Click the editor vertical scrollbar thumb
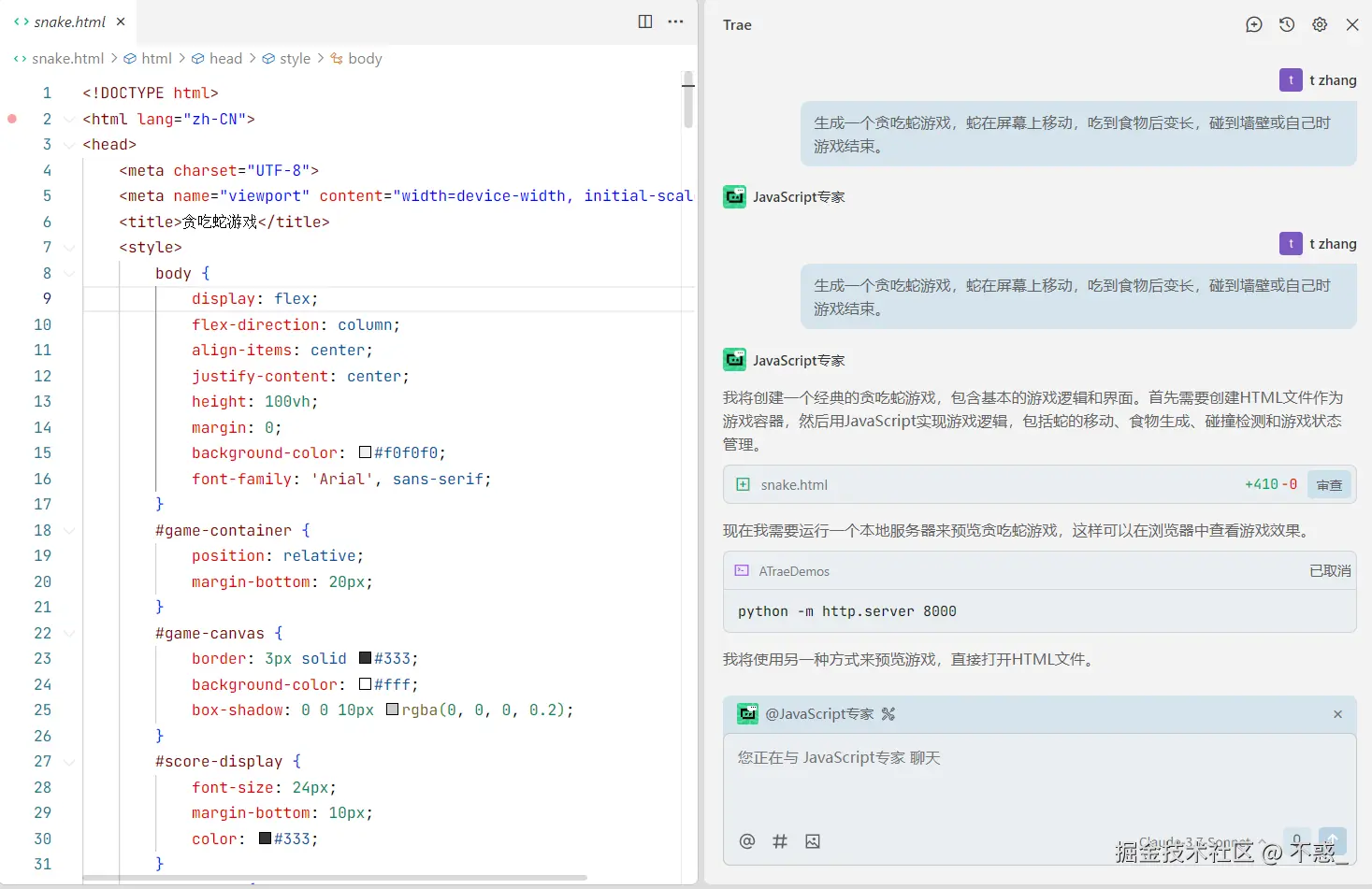The height and width of the screenshot is (889, 1372). [x=688, y=99]
